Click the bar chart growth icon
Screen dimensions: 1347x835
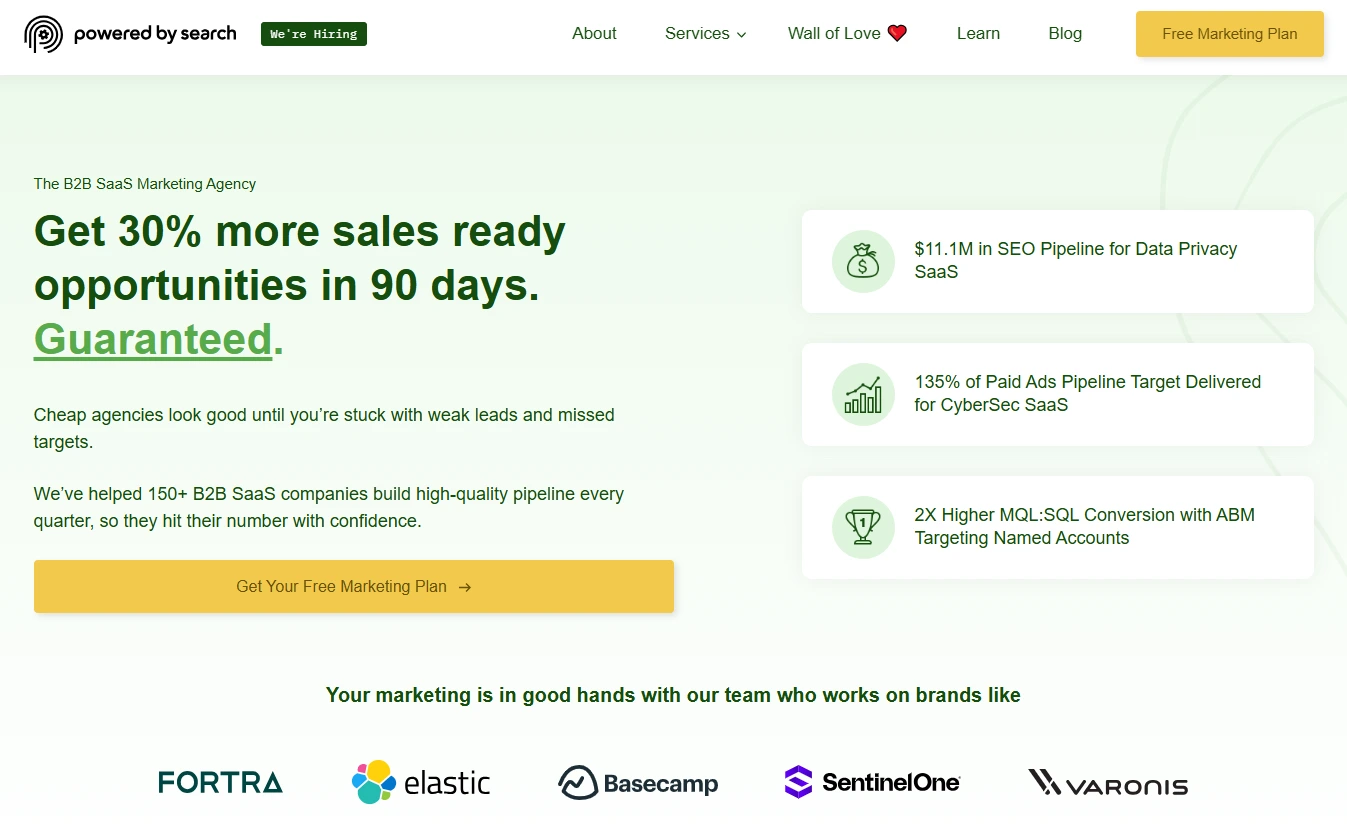862,395
